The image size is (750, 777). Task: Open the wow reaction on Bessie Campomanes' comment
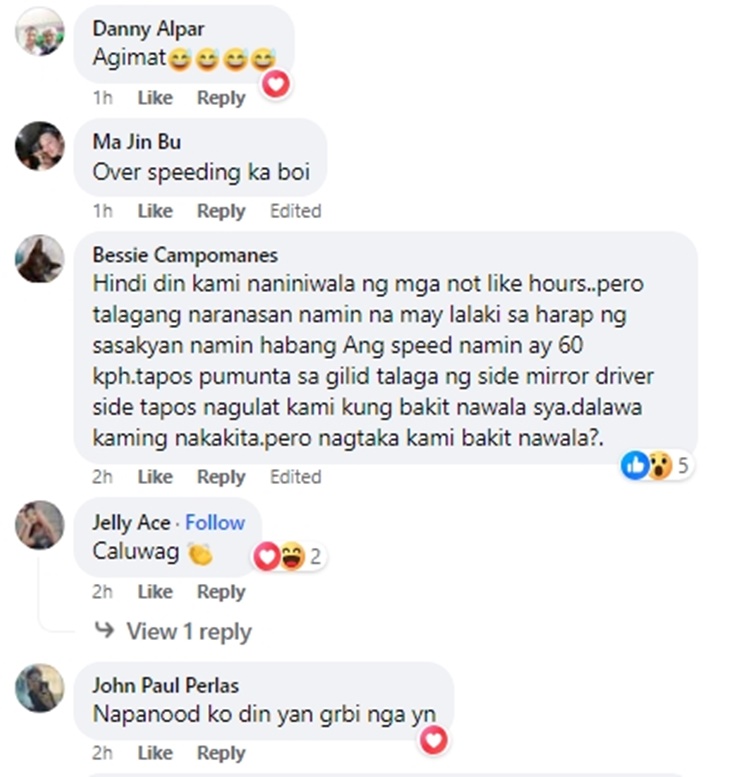[660, 466]
